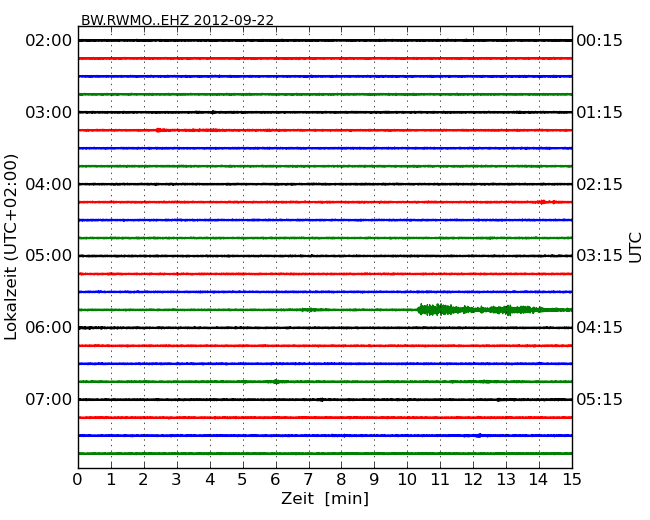Select the 07:00 local time label
Viewport: 650px width, 520px height.
[x=49, y=399]
